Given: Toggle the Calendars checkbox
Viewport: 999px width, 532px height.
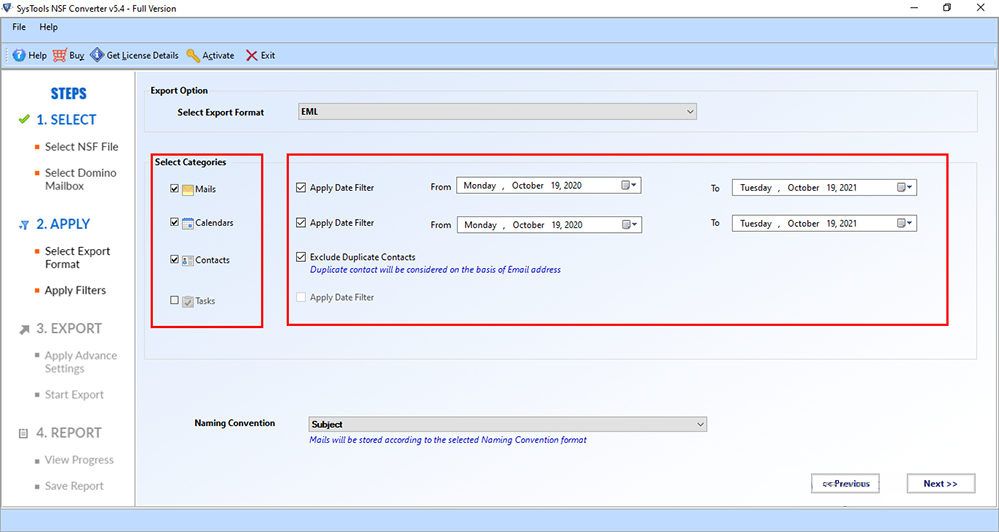Looking at the screenshot, I should click(x=174, y=222).
